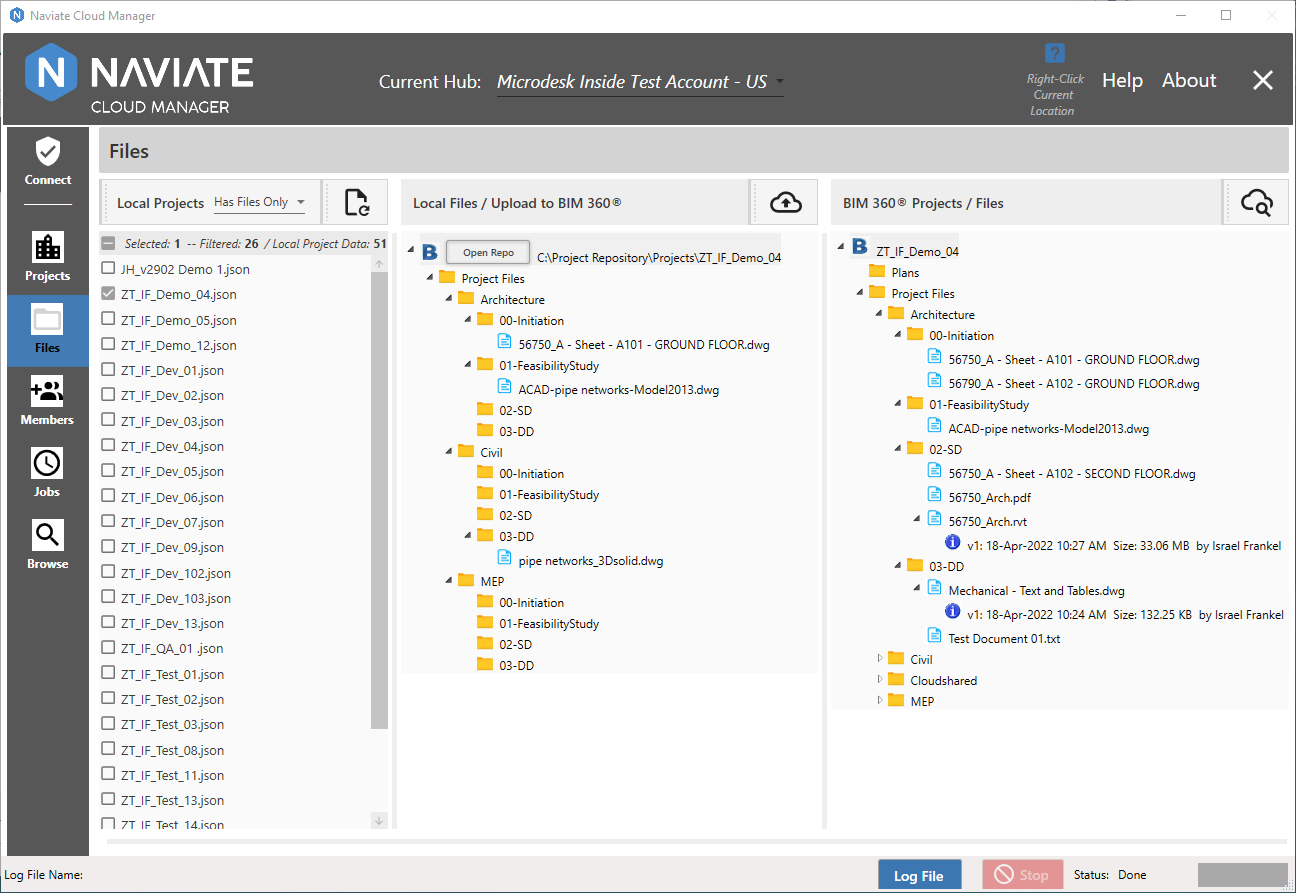1296x893 pixels.
Task: Check the ZT_IF_Demo_05.json checkbox
Action: tap(109, 320)
